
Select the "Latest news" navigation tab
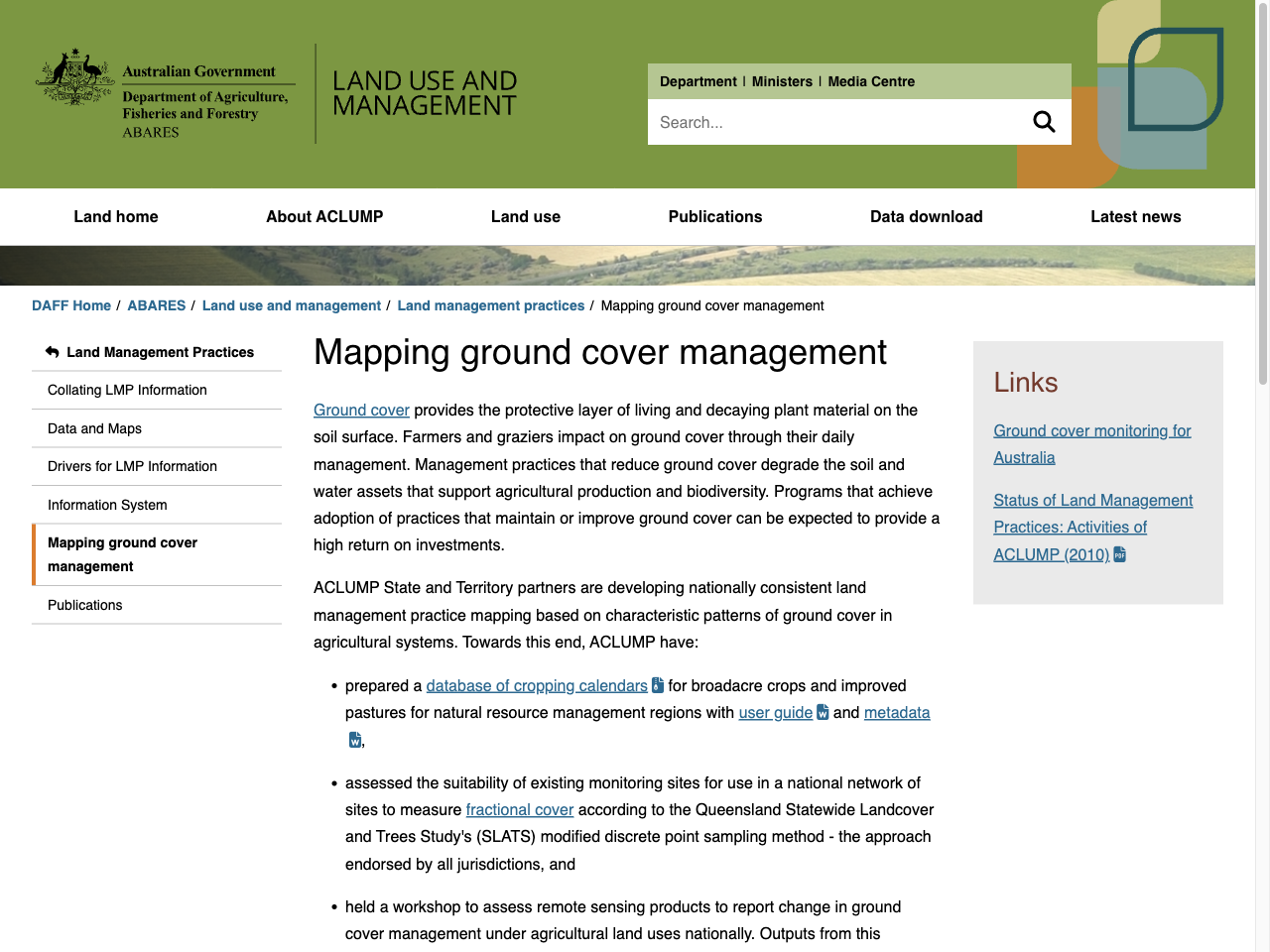[x=1136, y=216]
